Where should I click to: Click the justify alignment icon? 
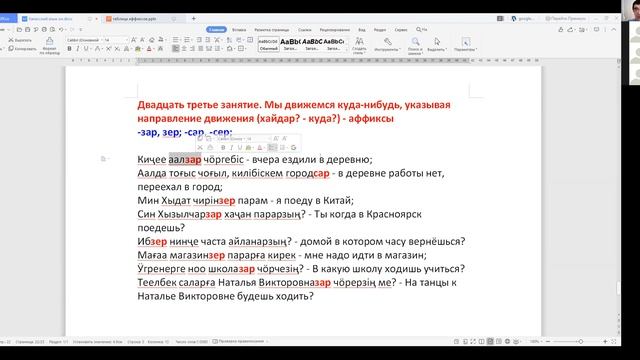coord(200,49)
